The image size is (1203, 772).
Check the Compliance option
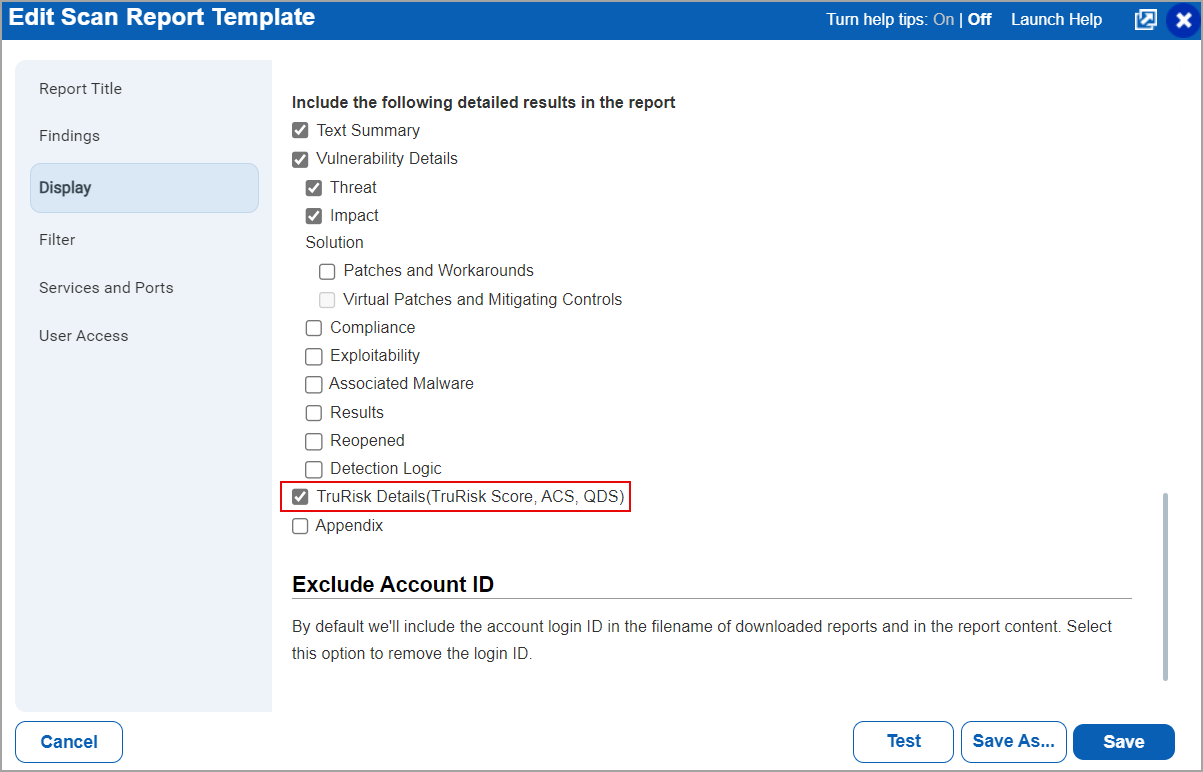point(313,327)
